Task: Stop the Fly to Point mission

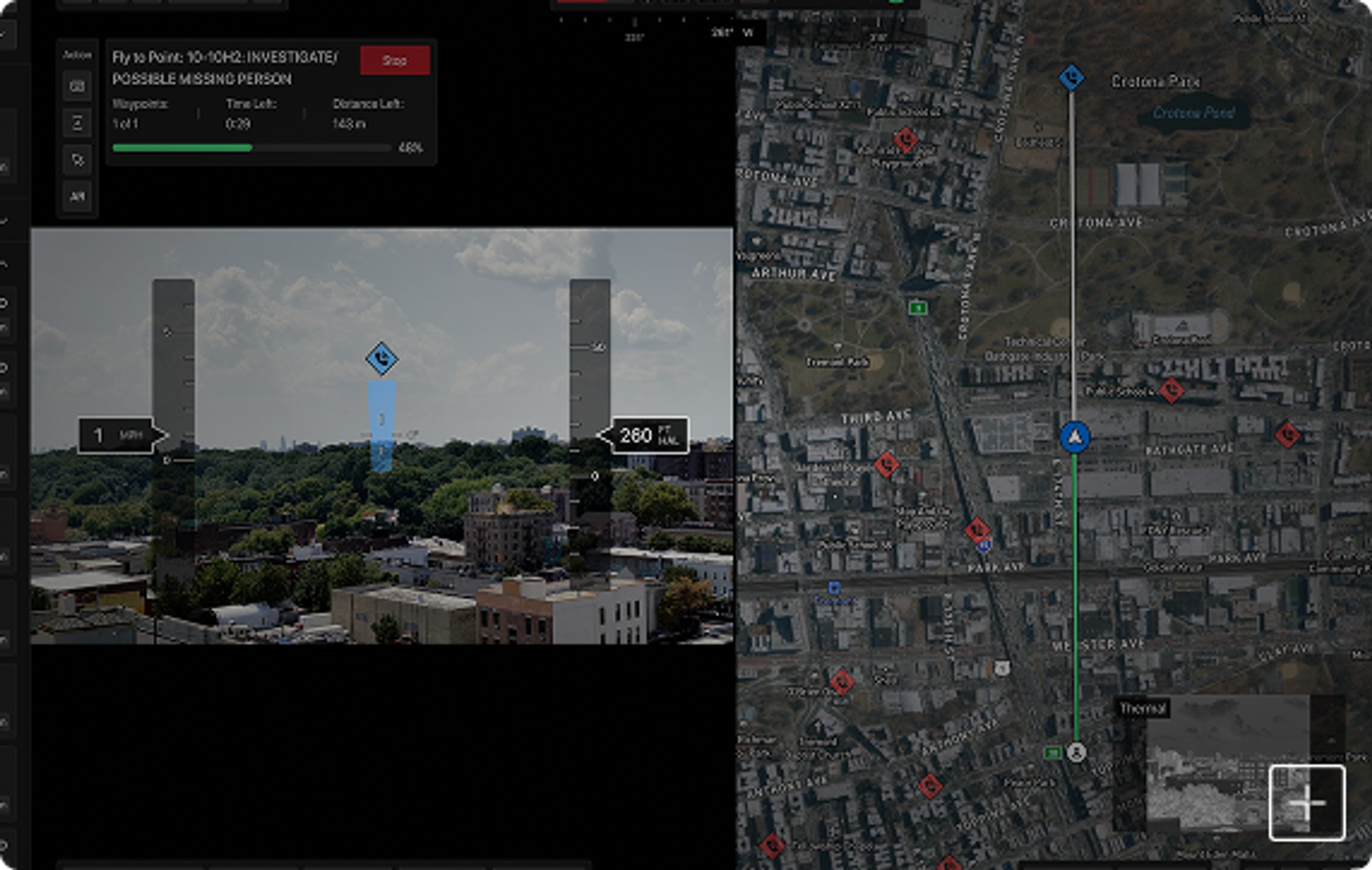Action: 395,60
